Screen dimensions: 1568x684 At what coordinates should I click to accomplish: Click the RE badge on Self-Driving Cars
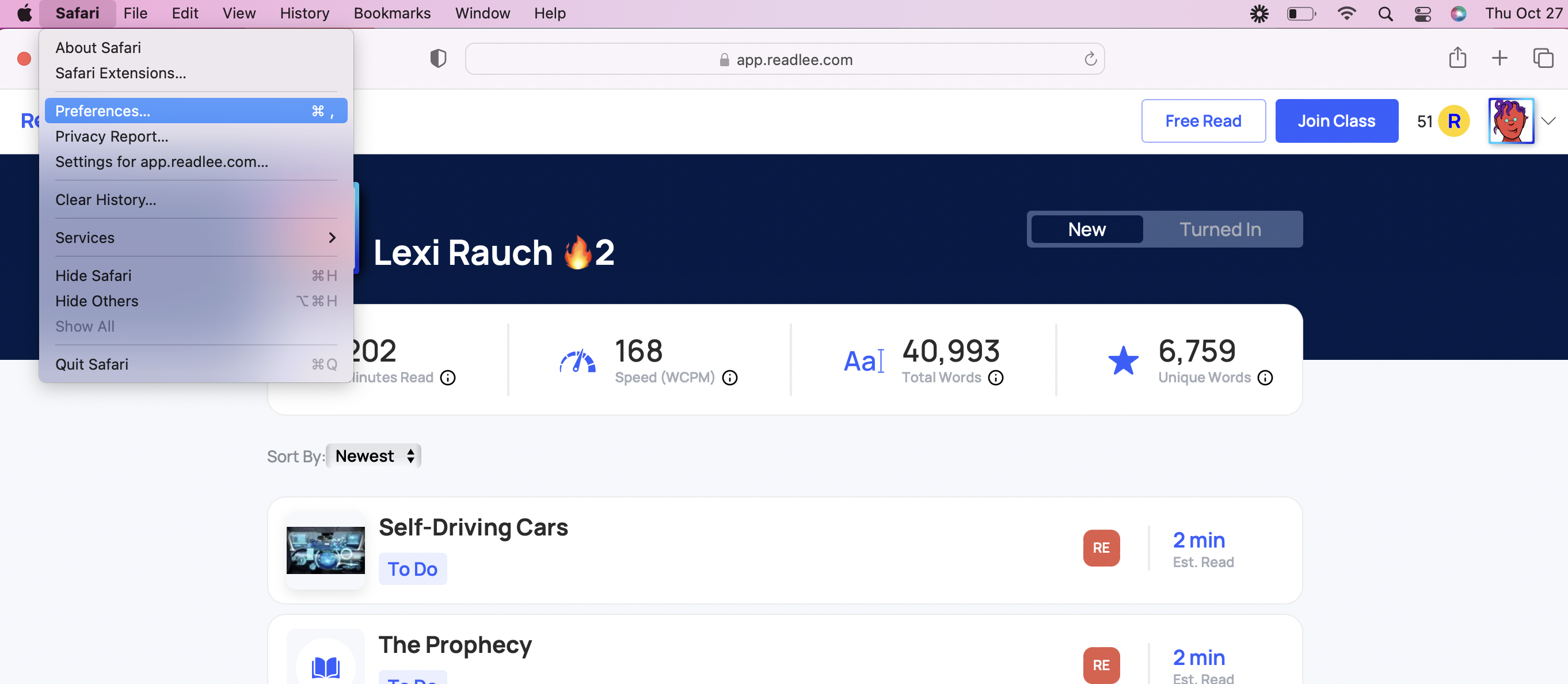1101,548
